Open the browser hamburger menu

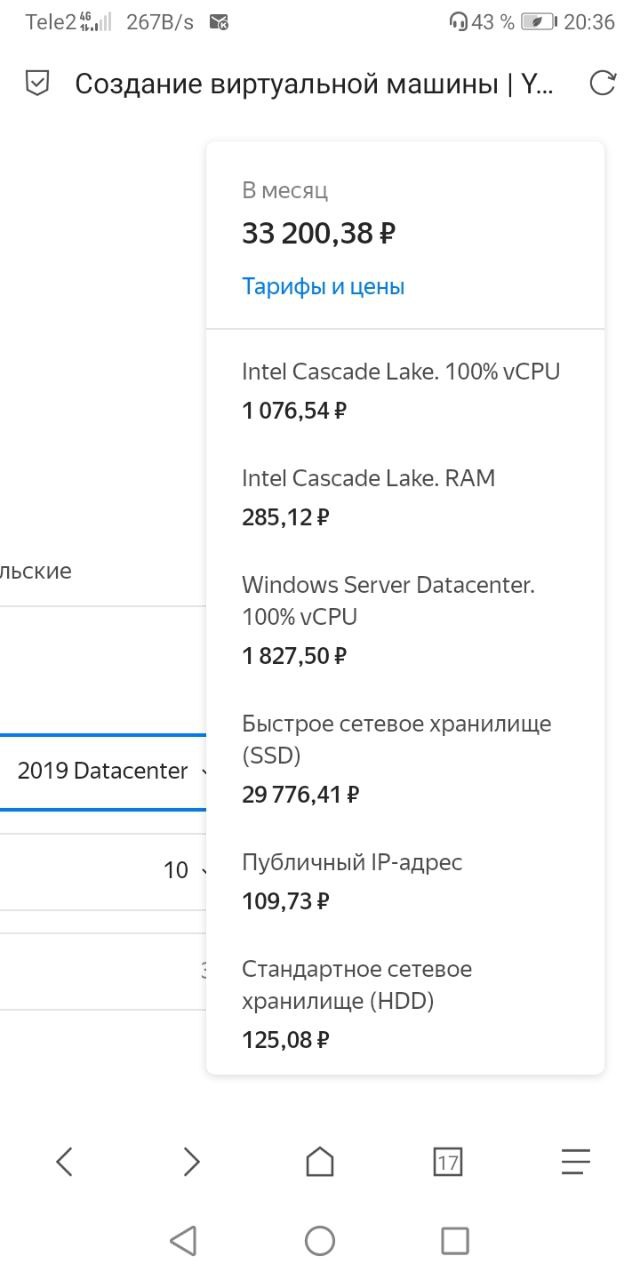575,1161
